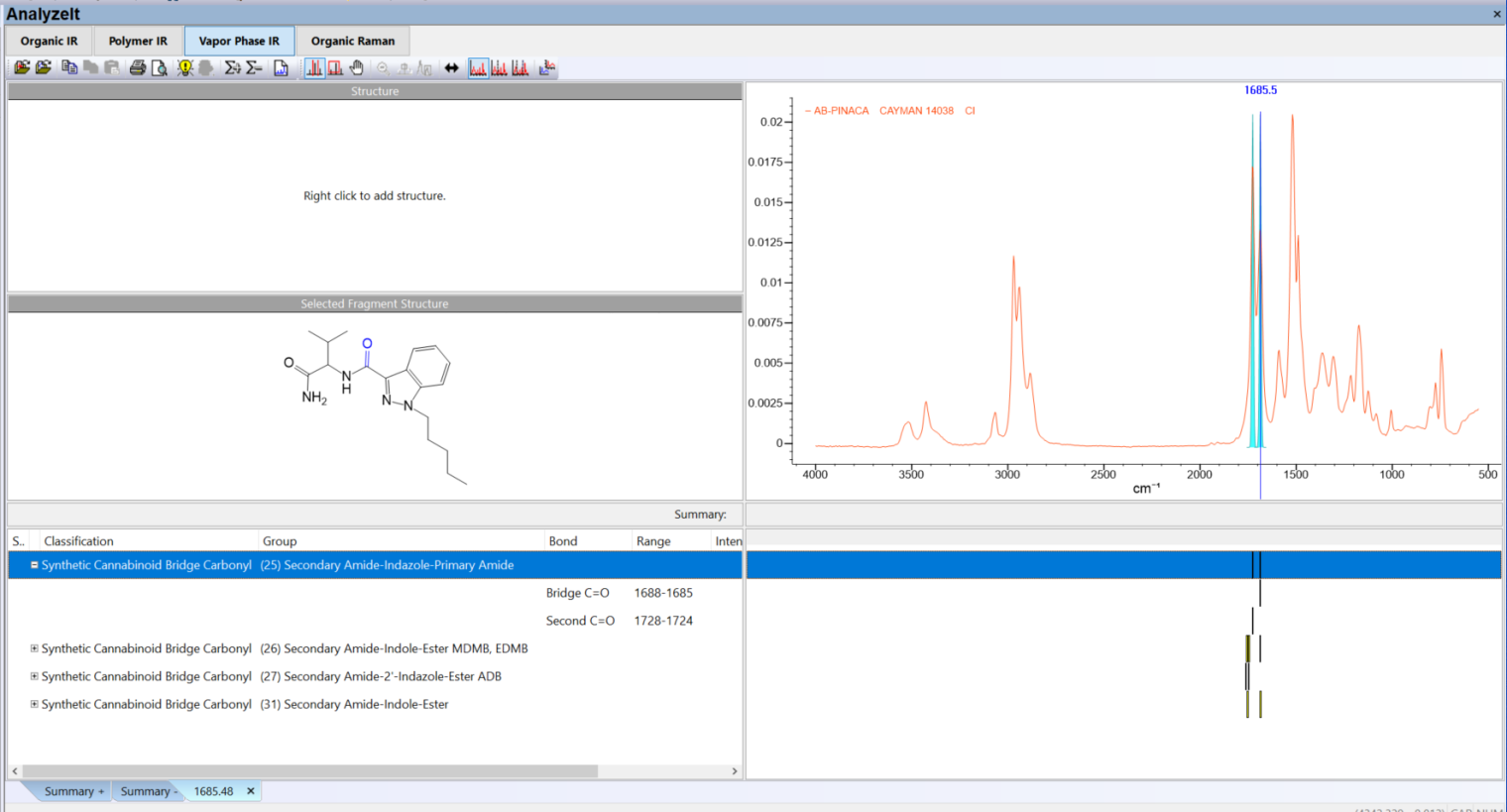Select the Print icon
Image resolution: width=1507 pixels, height=812 pixels.
[x=138, y=67]
